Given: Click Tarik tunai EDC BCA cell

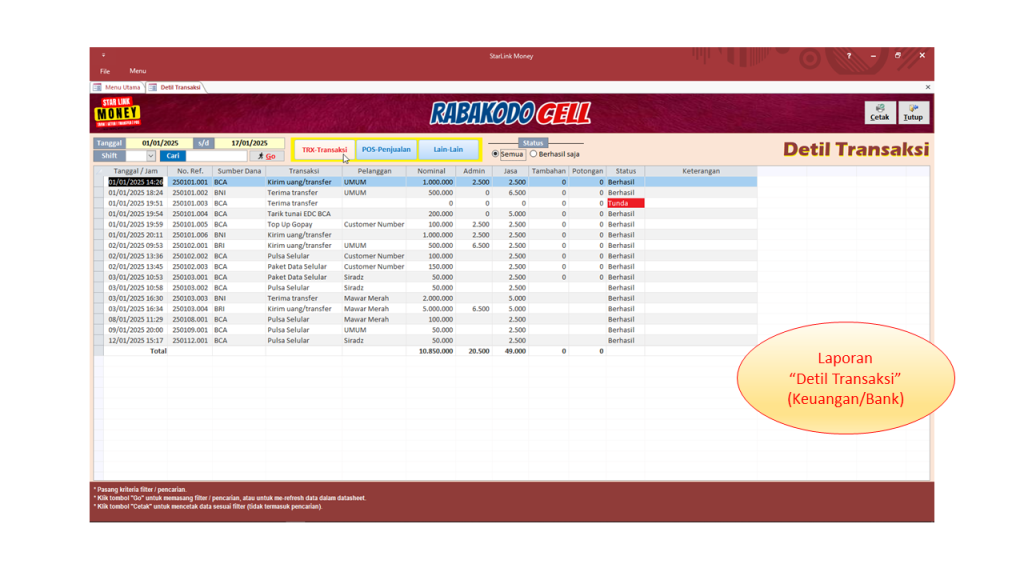Looking at the screenshot, I should [304, 214].
